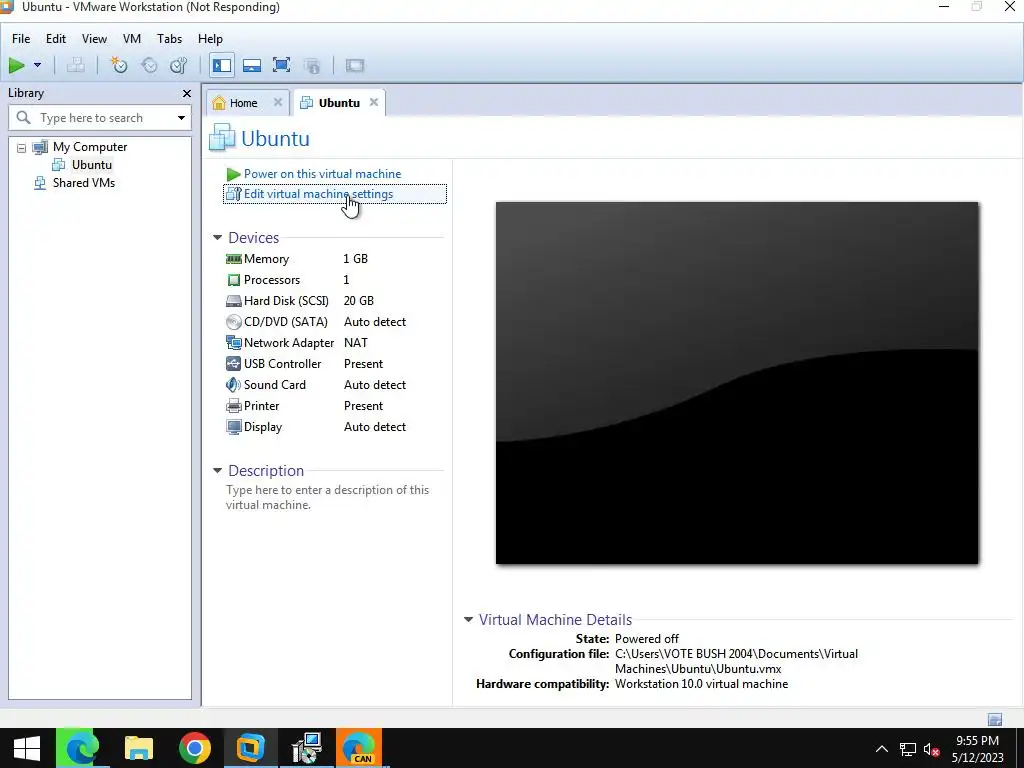The image size is (1024, 768).
Task: Open File Explorer from the taskbar
Action: coord(138,748)
